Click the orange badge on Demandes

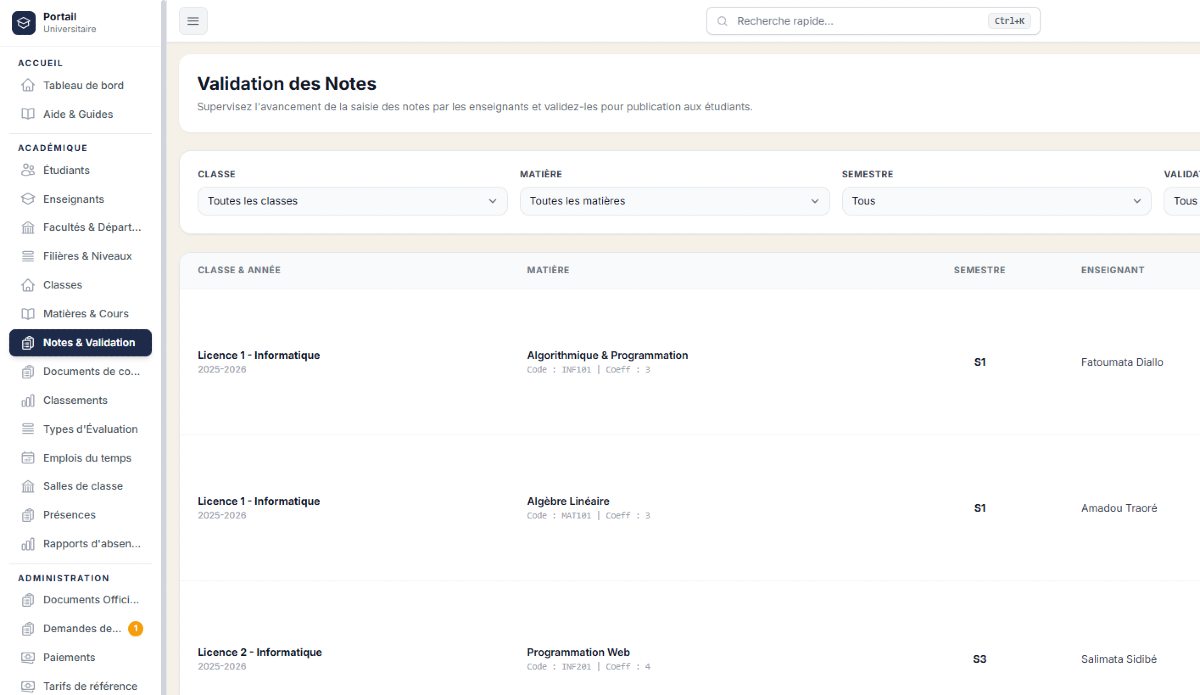tap(135, 629)
